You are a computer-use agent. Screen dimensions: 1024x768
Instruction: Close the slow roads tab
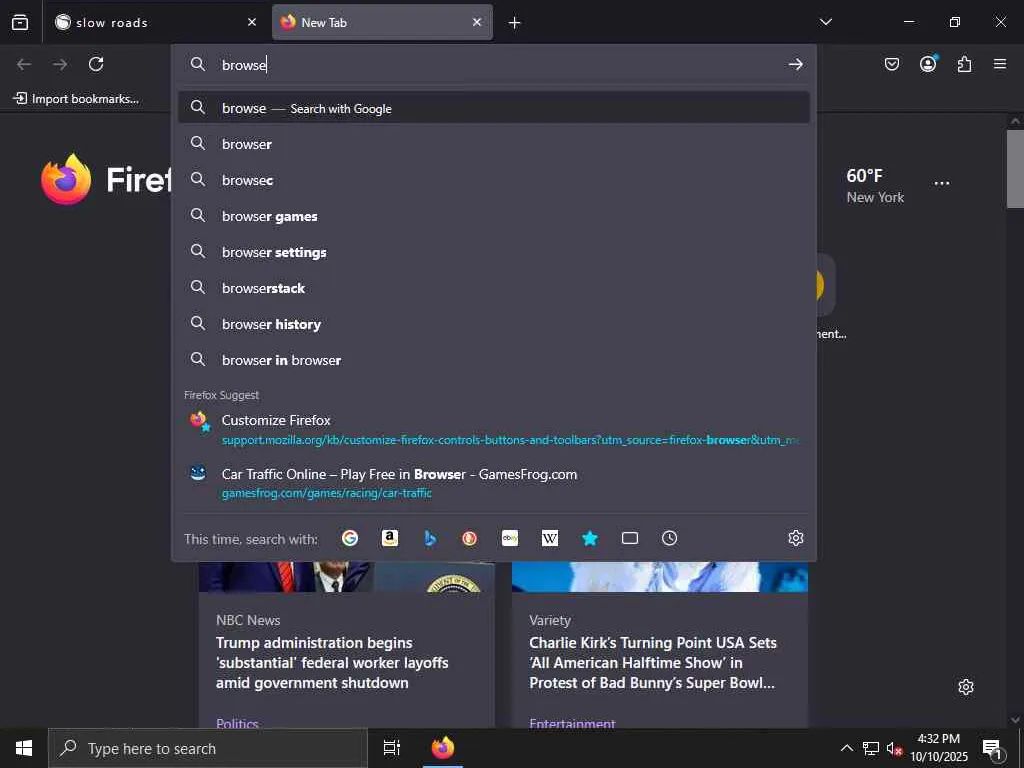pos(251,22)
